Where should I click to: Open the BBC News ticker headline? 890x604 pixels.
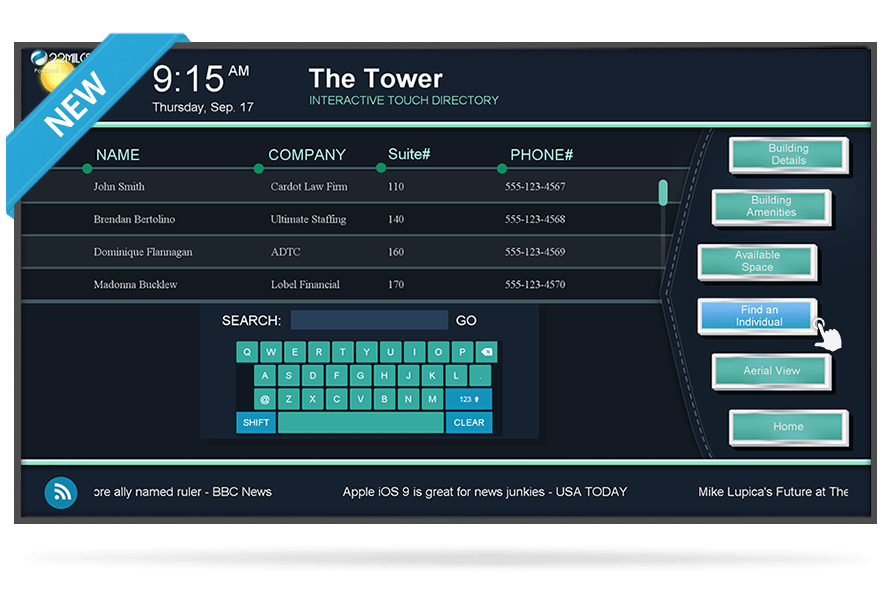tap(183, 492)
